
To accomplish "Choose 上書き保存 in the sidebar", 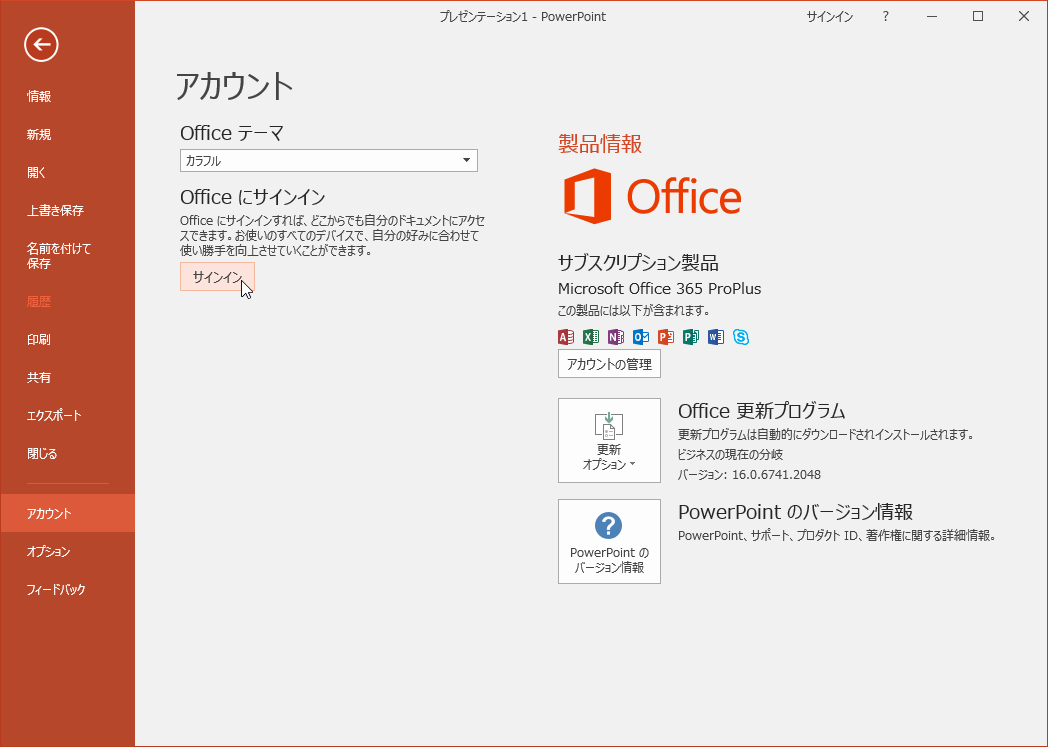I will [68, 210].
